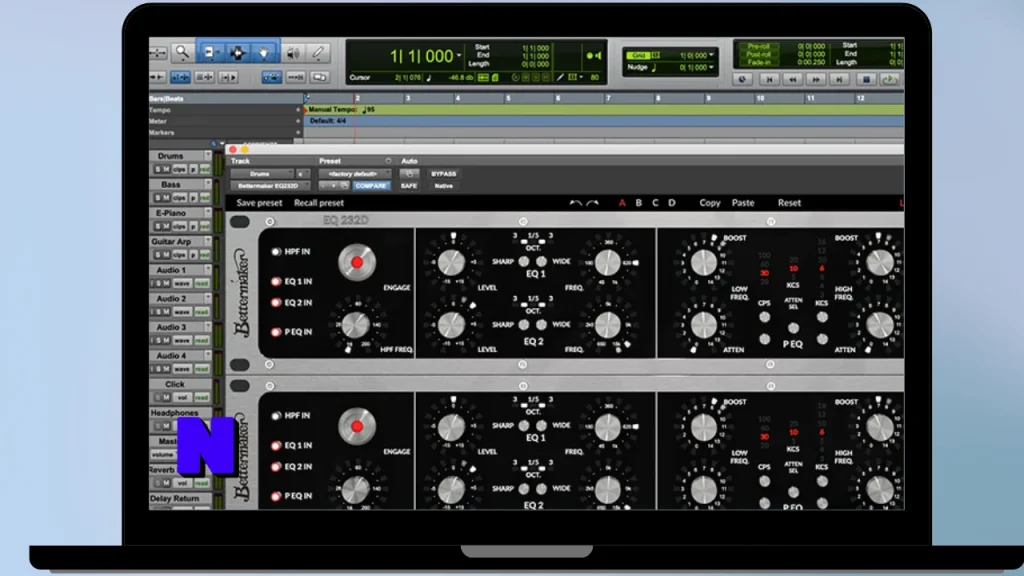Click the online clock transport icon
1024x576 pixels.
coord(743,80)
